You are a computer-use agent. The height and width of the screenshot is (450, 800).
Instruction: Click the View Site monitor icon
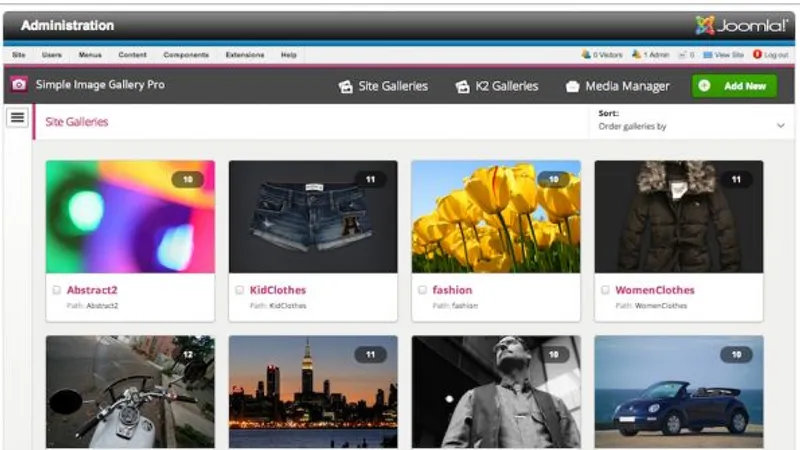pyautogui.click(x=708, y=55)
